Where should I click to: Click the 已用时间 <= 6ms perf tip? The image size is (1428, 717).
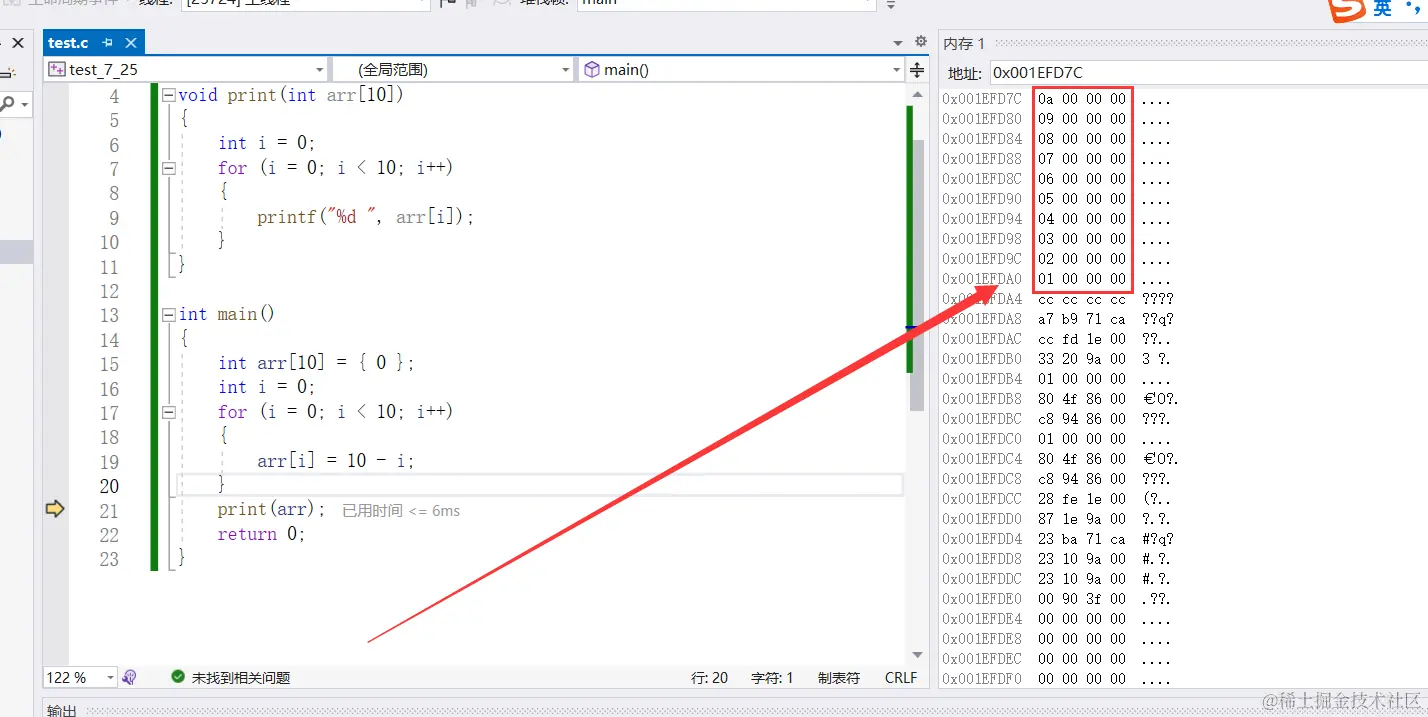point(401,510)
